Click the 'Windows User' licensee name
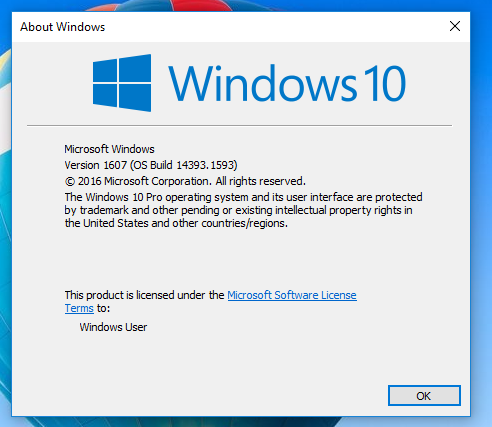The image size is (492, 427). [x=113, y=327]
